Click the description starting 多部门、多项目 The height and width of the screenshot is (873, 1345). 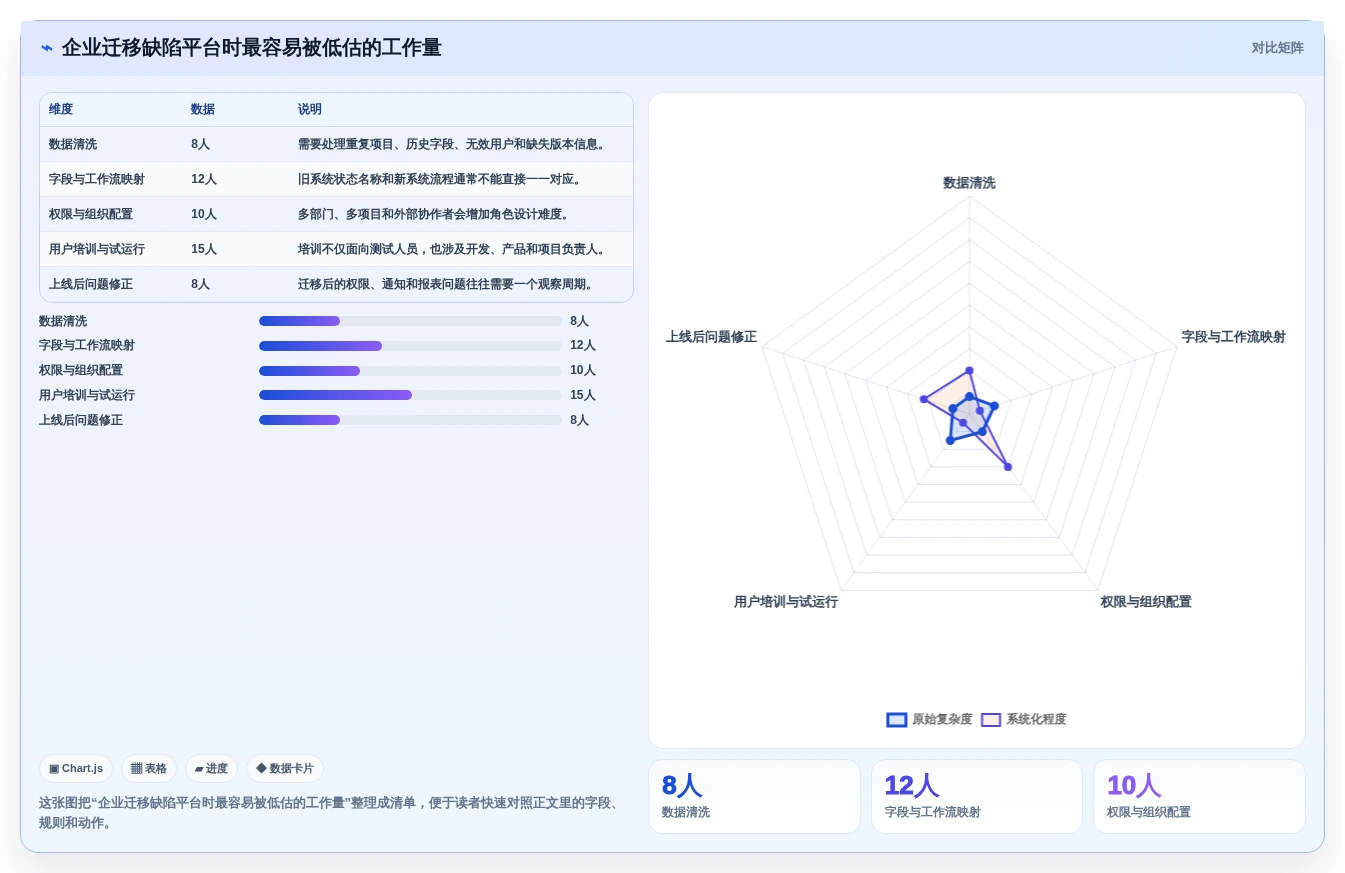(436, 214)
